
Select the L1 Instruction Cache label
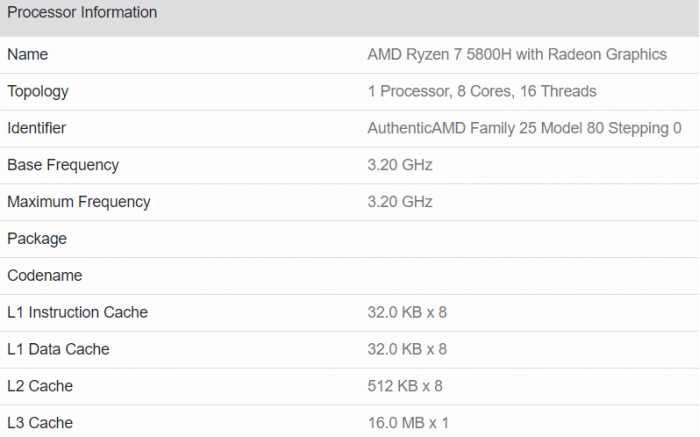tap(77, 313)
